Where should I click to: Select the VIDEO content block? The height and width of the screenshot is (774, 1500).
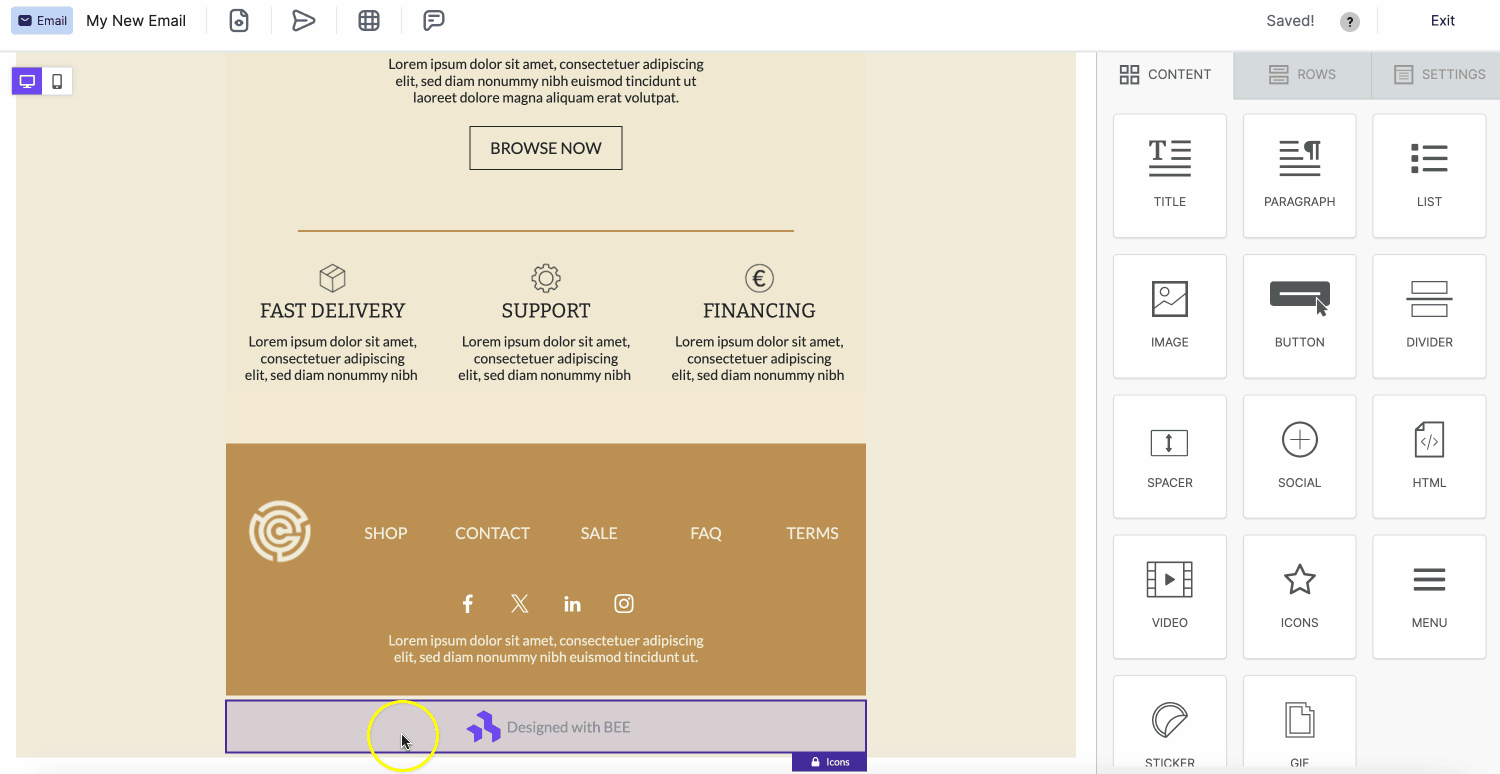1170,596
